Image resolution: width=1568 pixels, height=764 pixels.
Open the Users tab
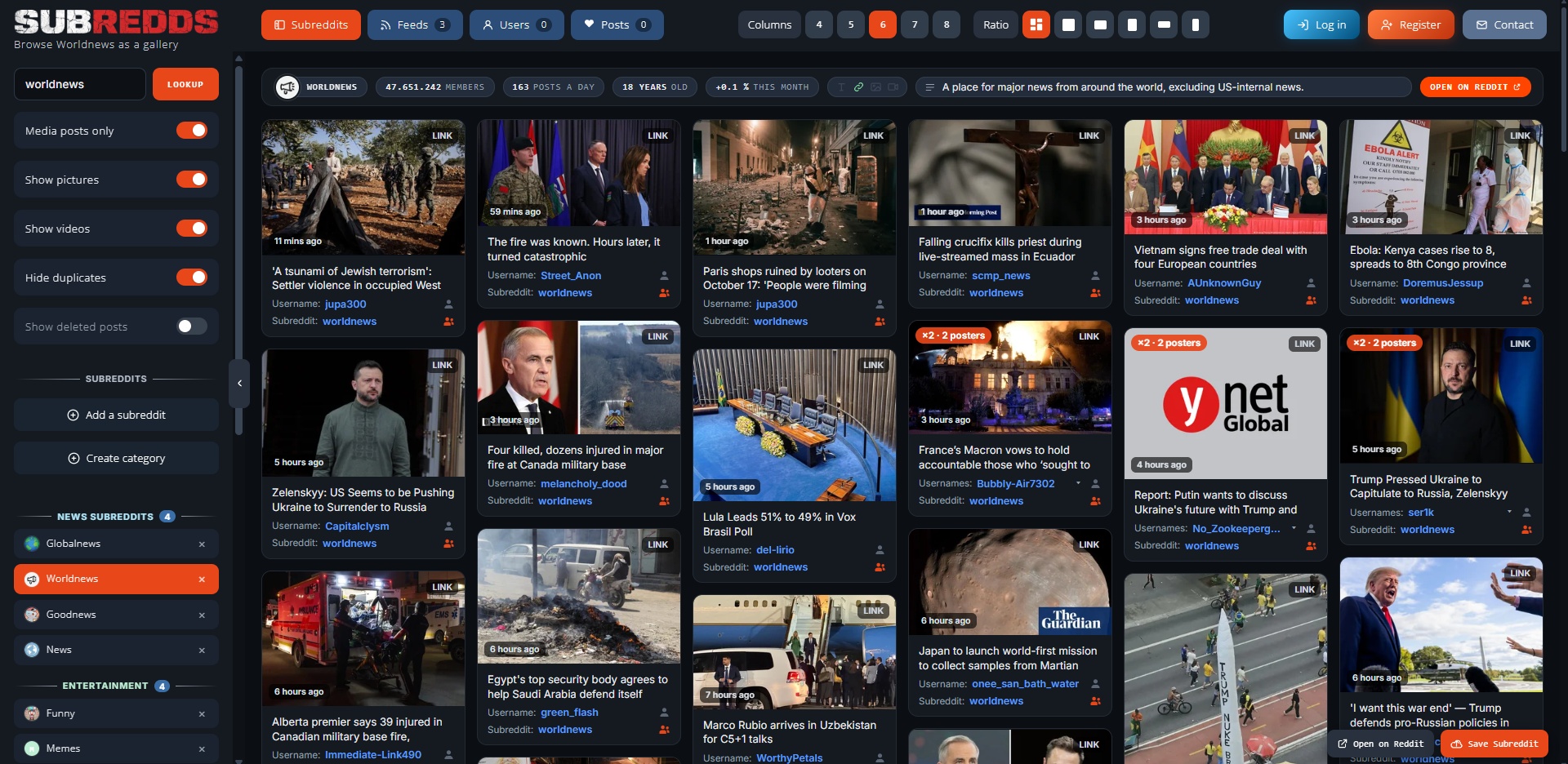(516, 24)
